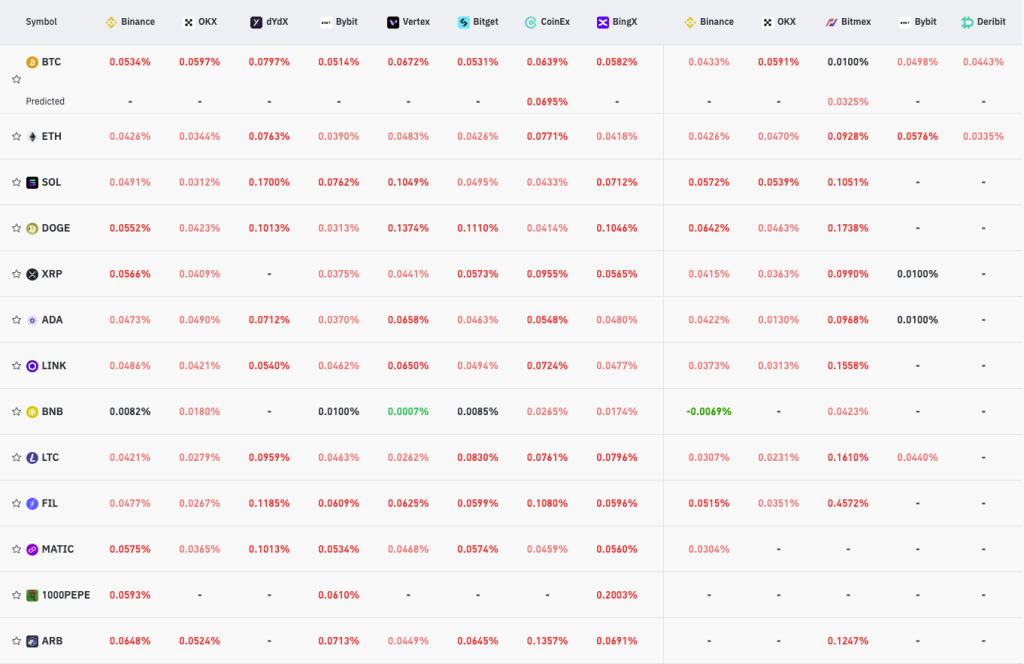Select the Deribit column header
Screen dimensions: 1024x664
(984, 22)
